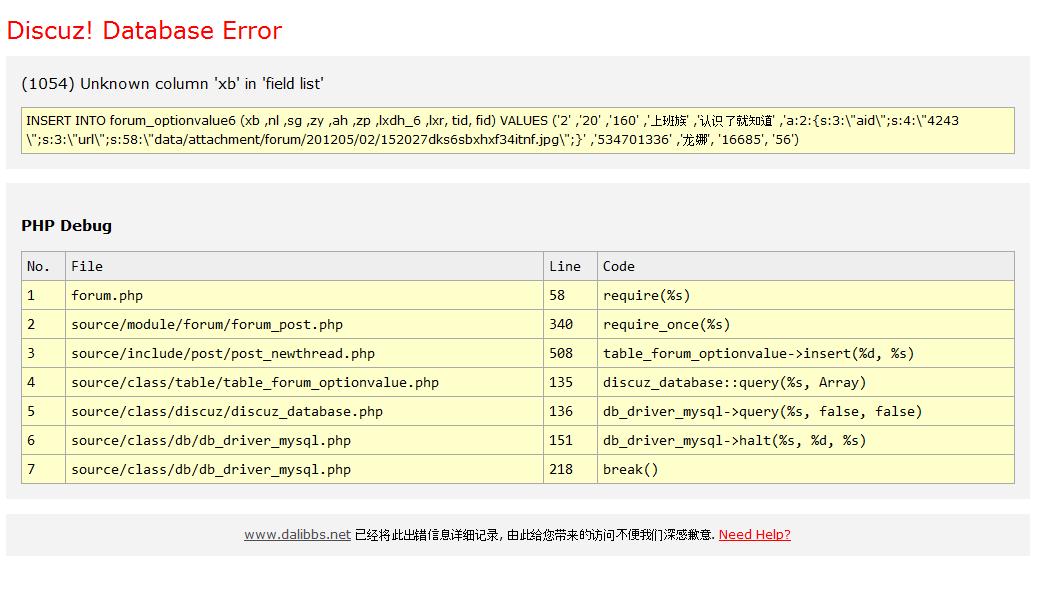Click table_forum_optionvalue->insert(%d, %s) code
The height and width of the screenshot is (589, 1058).
(x=806, y=354)
